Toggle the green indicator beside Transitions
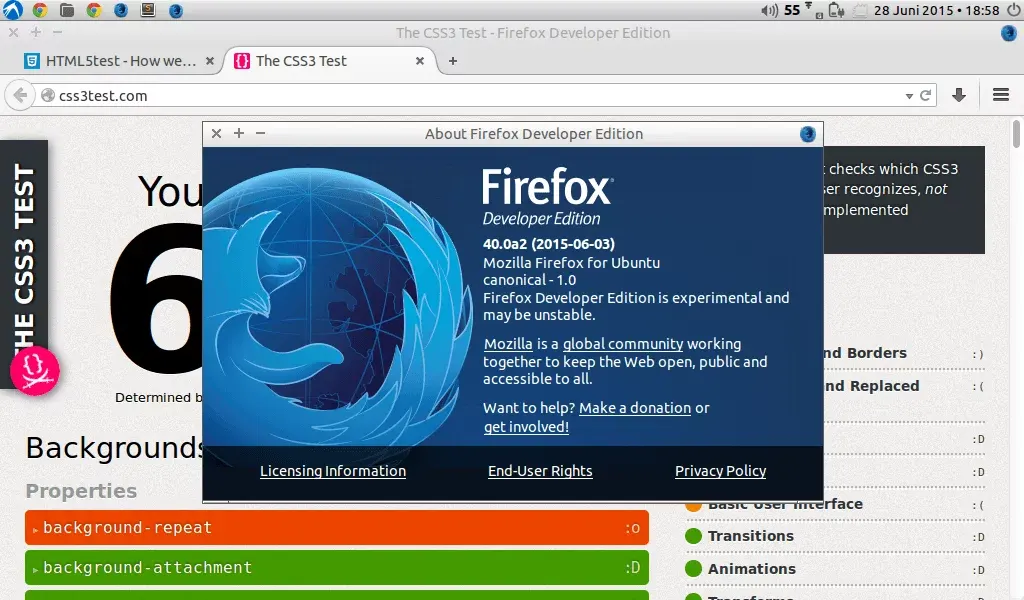The image size is (1024, 600). coord(693,536)
